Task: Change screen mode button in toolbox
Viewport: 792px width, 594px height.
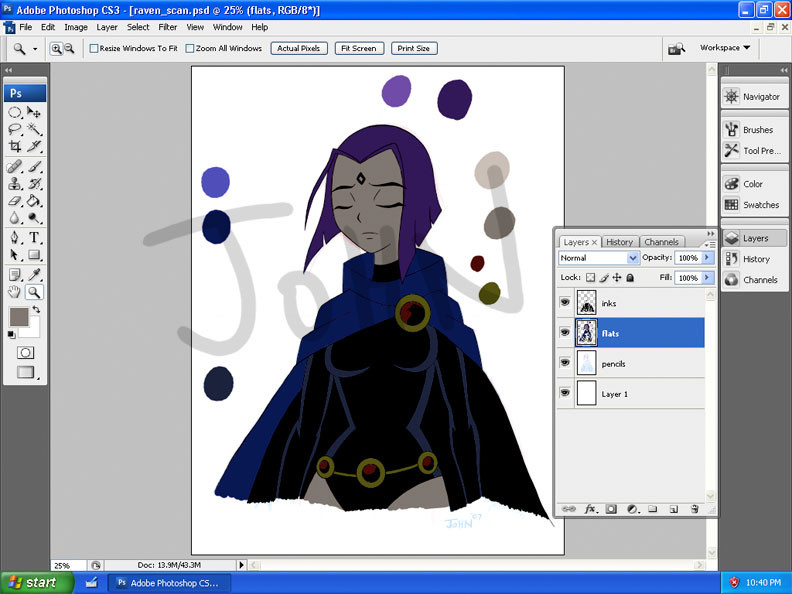Action: pyautogui.click(x=26, y=372)
